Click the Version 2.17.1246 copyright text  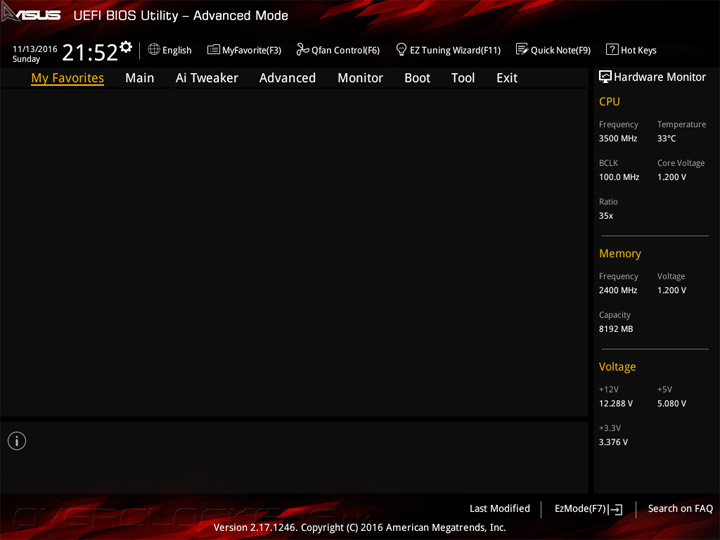(360, 528)
